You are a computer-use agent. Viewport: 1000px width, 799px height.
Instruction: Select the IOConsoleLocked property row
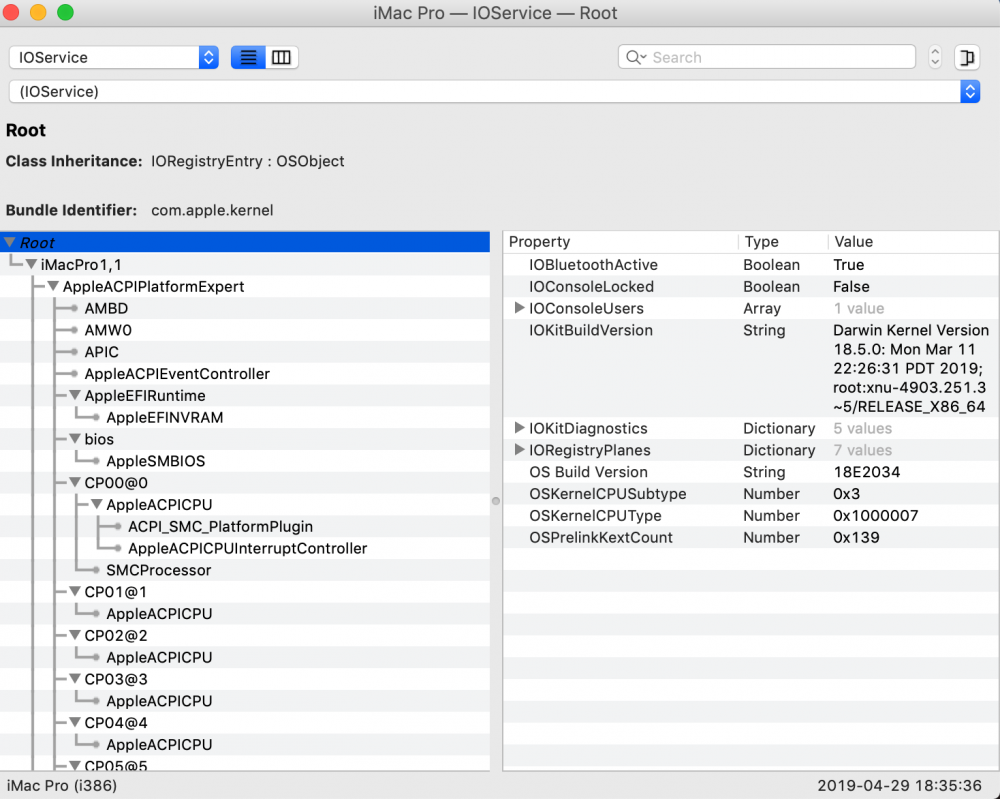[x=751, y=286]
